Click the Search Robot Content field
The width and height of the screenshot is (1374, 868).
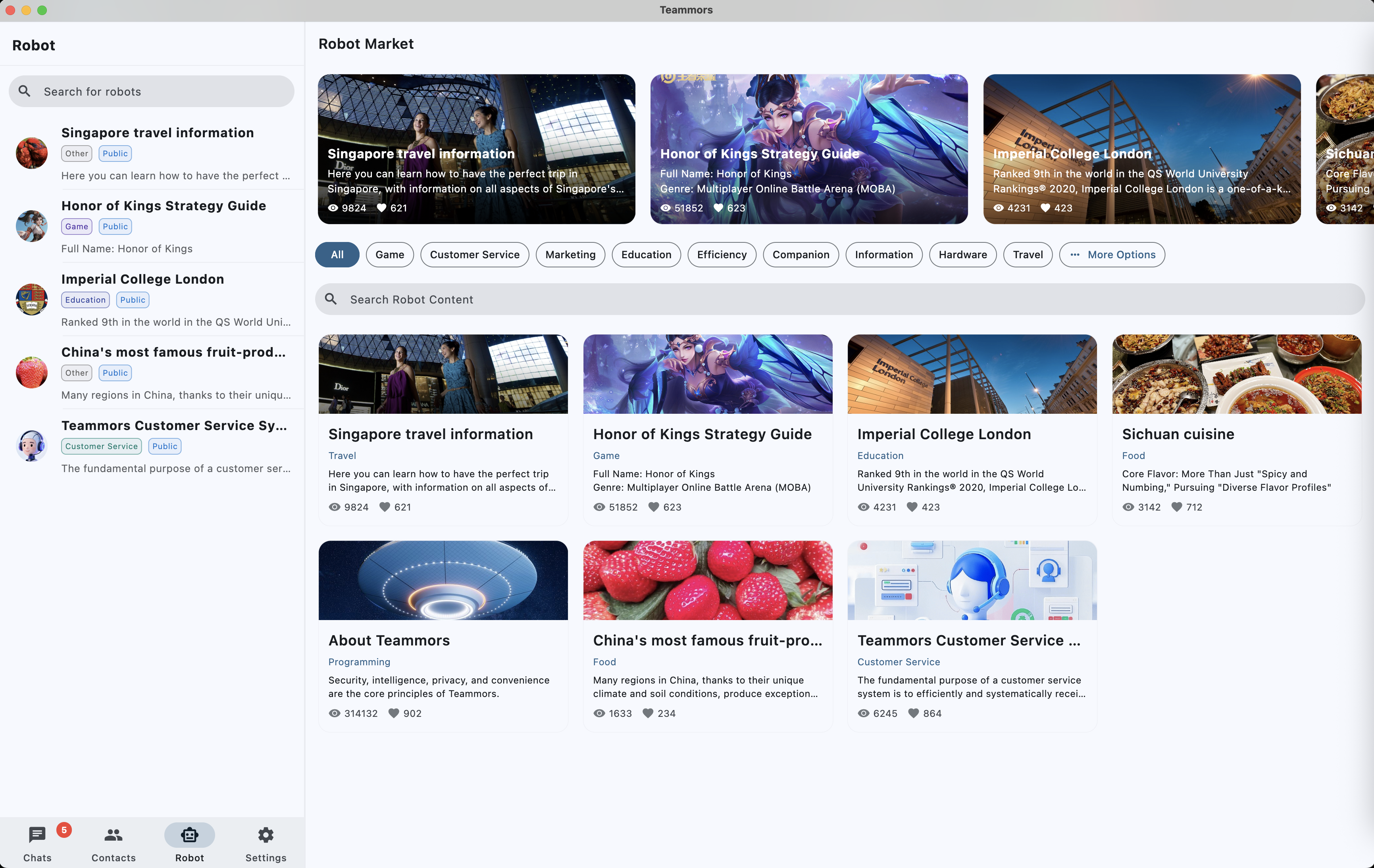[x=839, y=300]
